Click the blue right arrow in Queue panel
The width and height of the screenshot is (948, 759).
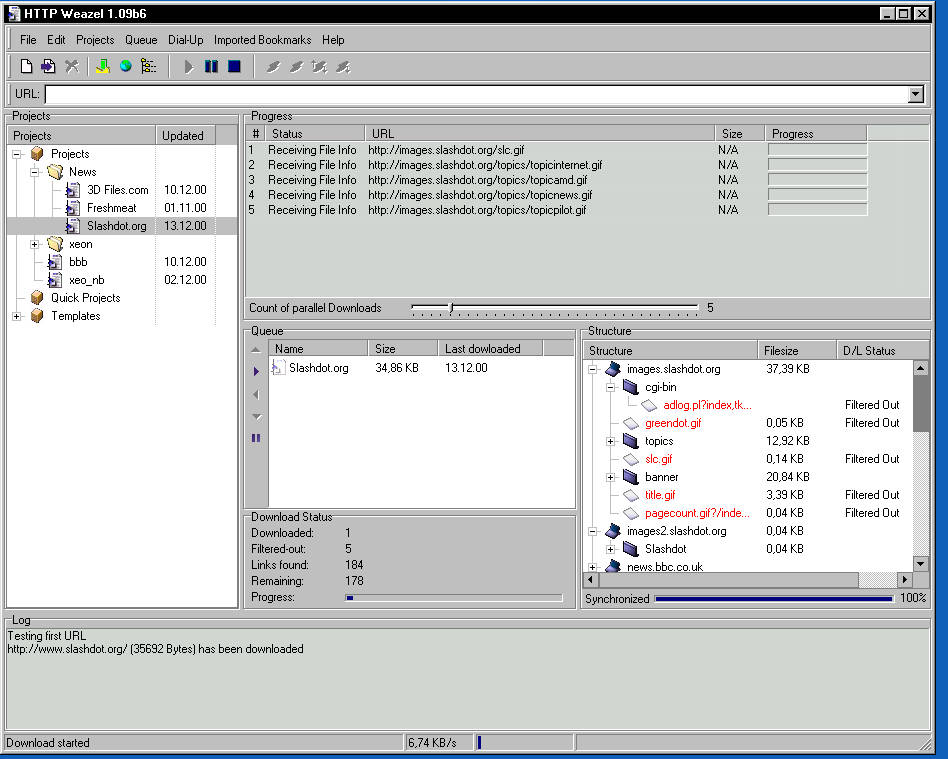click(256, 371)
